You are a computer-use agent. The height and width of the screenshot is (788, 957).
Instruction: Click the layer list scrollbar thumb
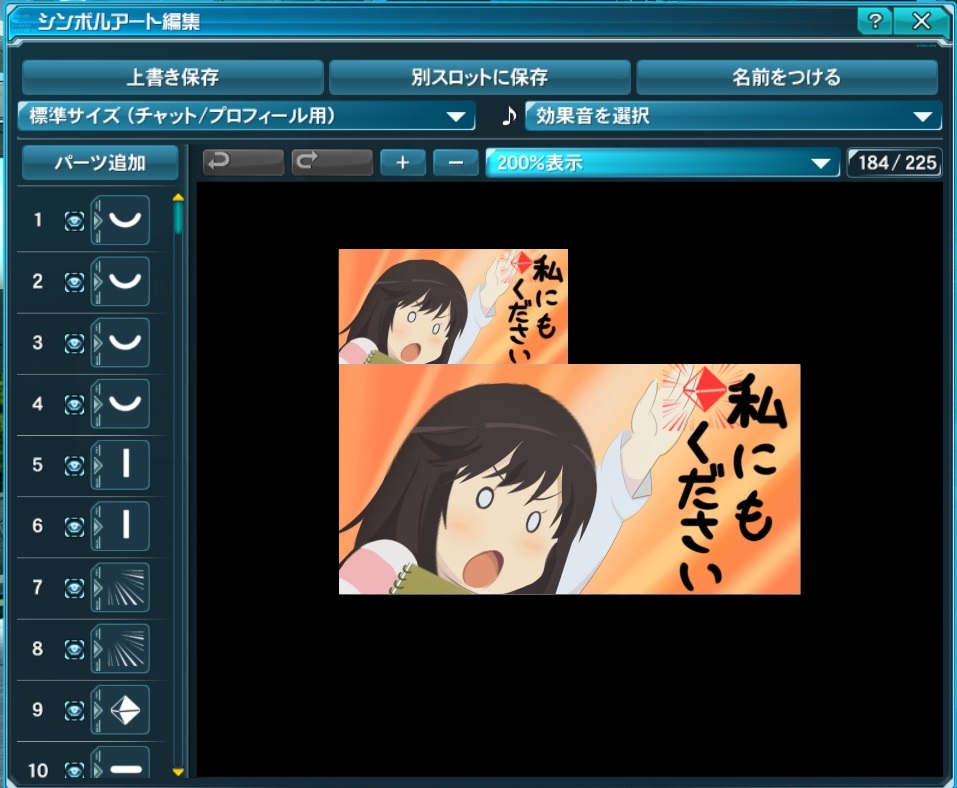tap(178, 218)
